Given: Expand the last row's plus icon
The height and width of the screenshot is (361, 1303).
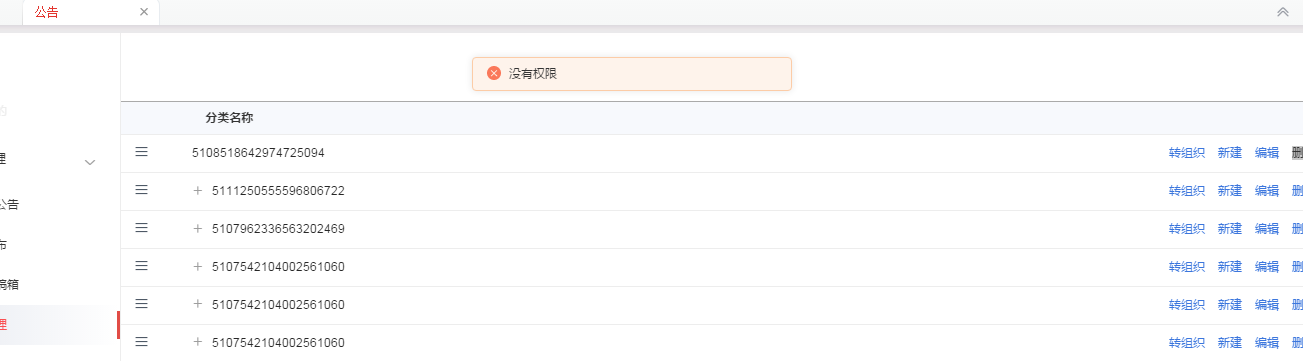Looking at the screenshot, I should pos(198,342).
